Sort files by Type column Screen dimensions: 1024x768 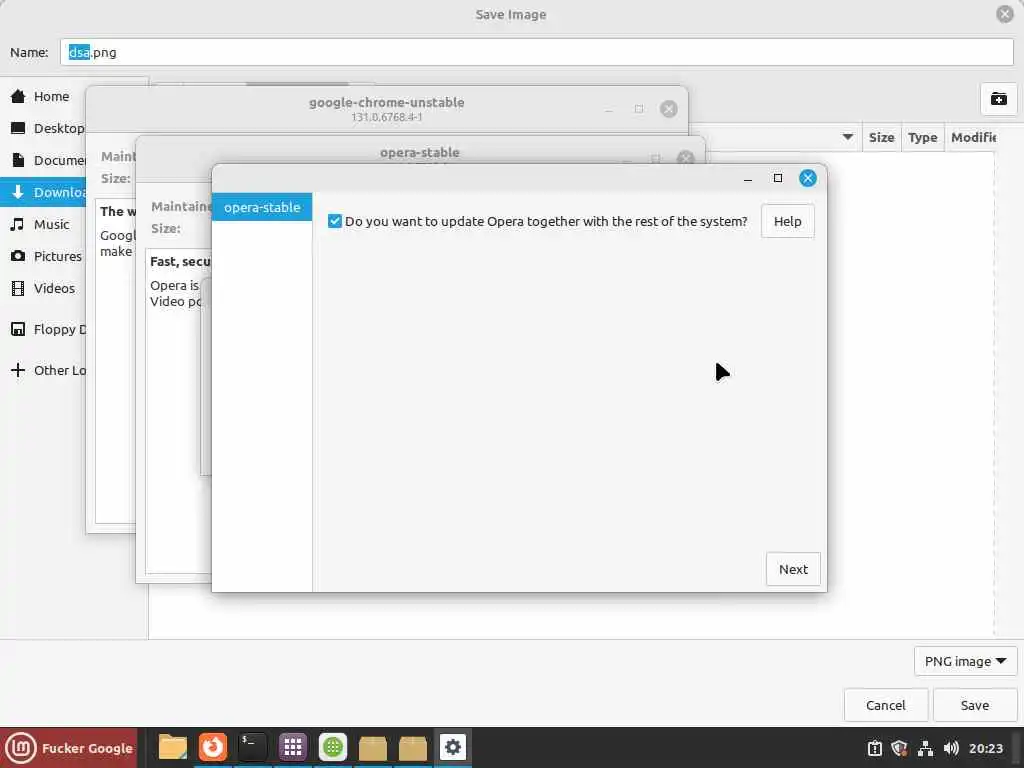coord(922,137)
